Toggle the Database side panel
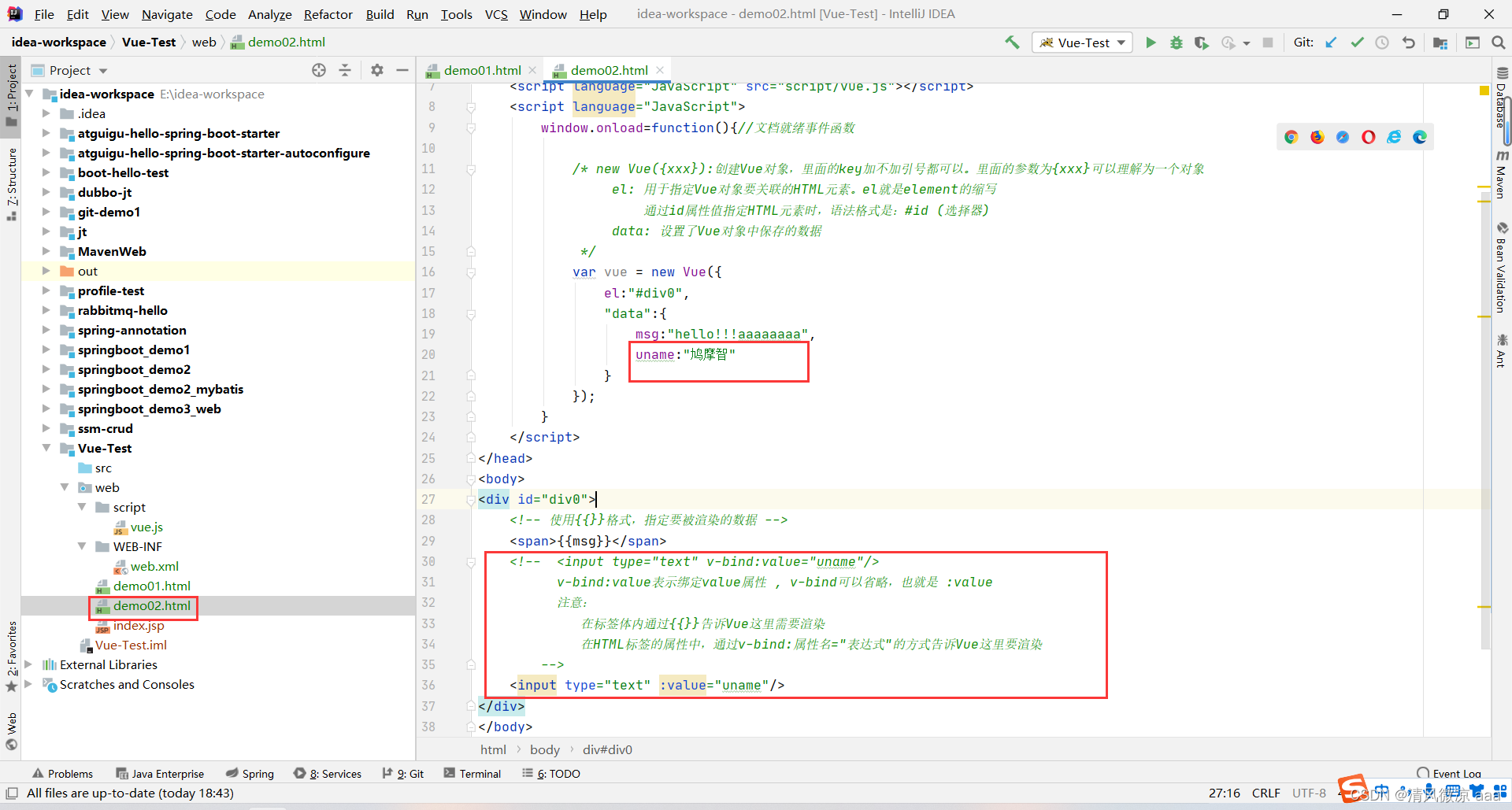The height and width of the screenshot is (810, 1512). pos(1502,98)
